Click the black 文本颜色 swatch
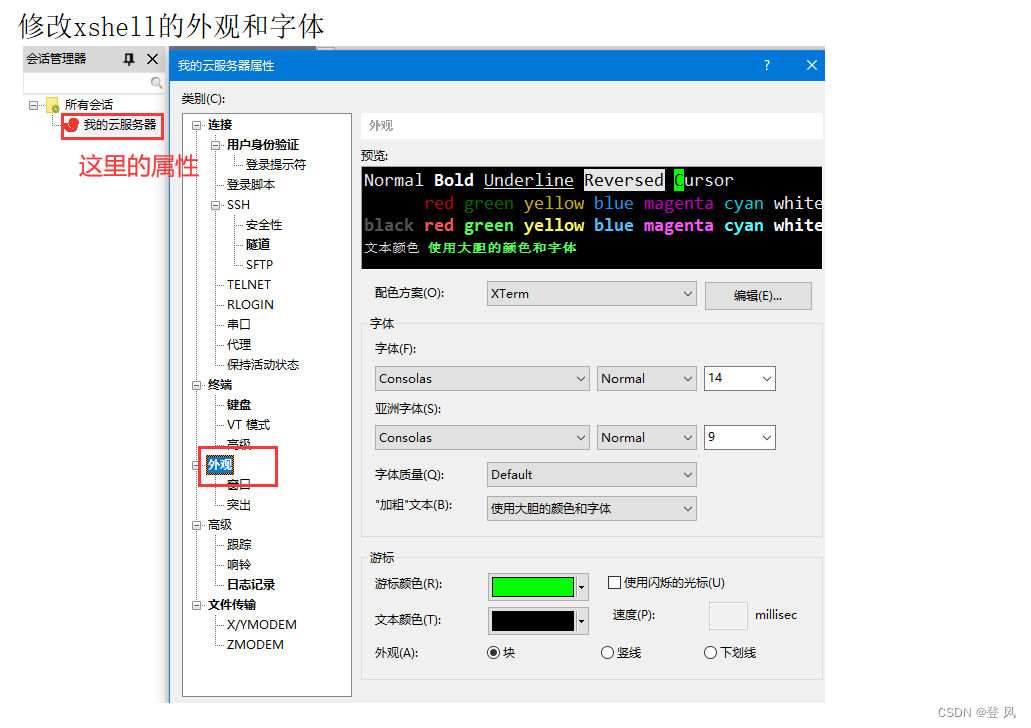 click(x=533, y=621)
